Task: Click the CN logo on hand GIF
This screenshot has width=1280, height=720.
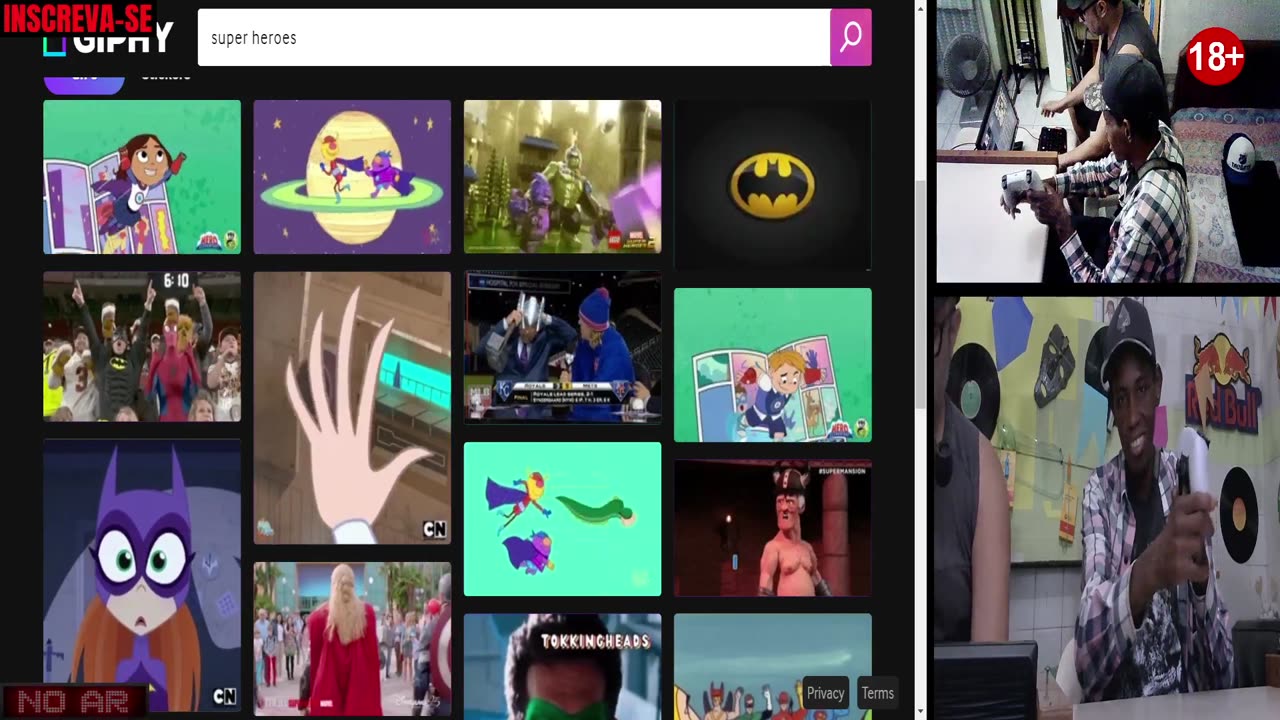Action: 434,529
